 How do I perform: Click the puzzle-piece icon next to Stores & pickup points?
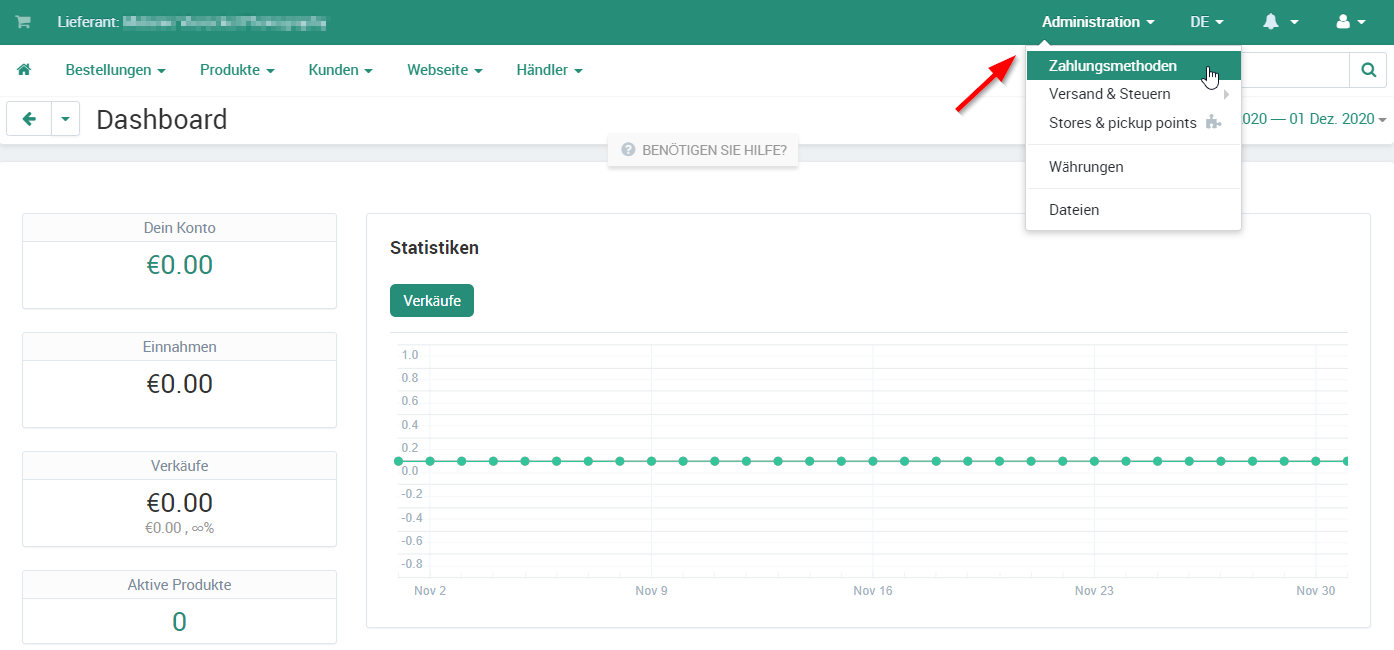[x=1214, y=123]
